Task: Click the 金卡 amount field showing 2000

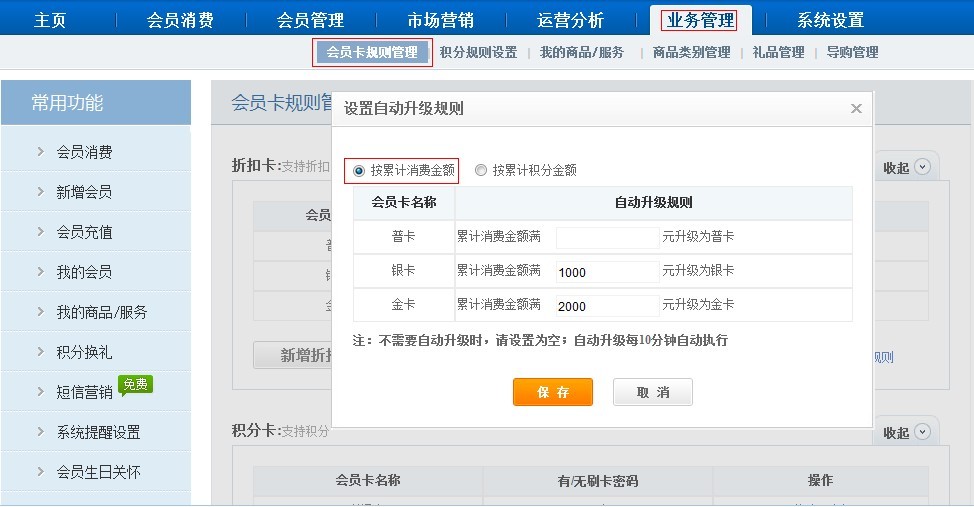Action: [x=607, y=306]
